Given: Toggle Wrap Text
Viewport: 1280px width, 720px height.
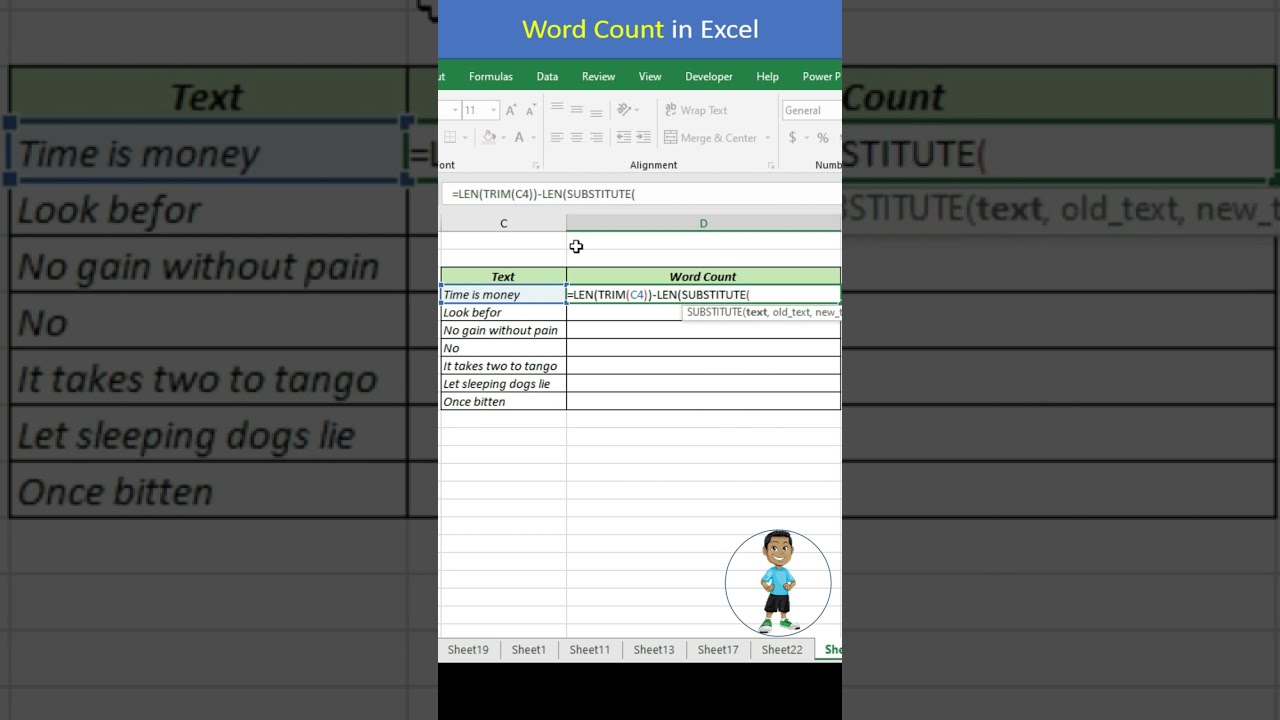Looking at the screenshot, I should (696, 110).
